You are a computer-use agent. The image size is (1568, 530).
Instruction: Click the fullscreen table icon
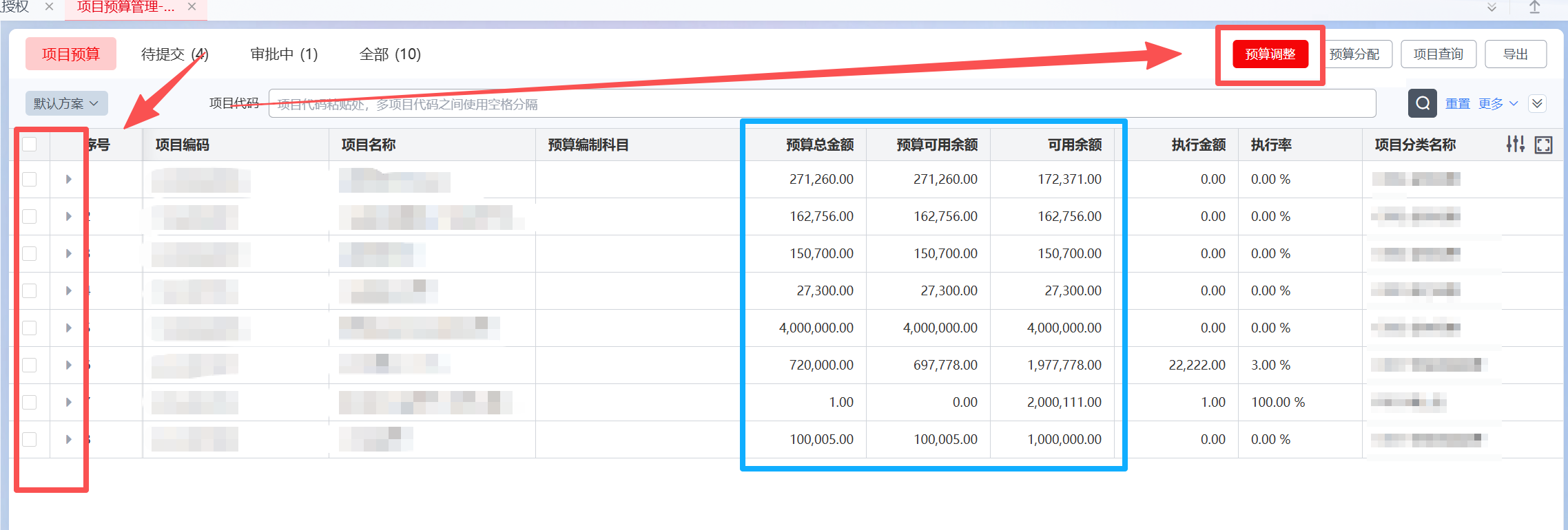pyautogui.click(x=1544, y=145)
